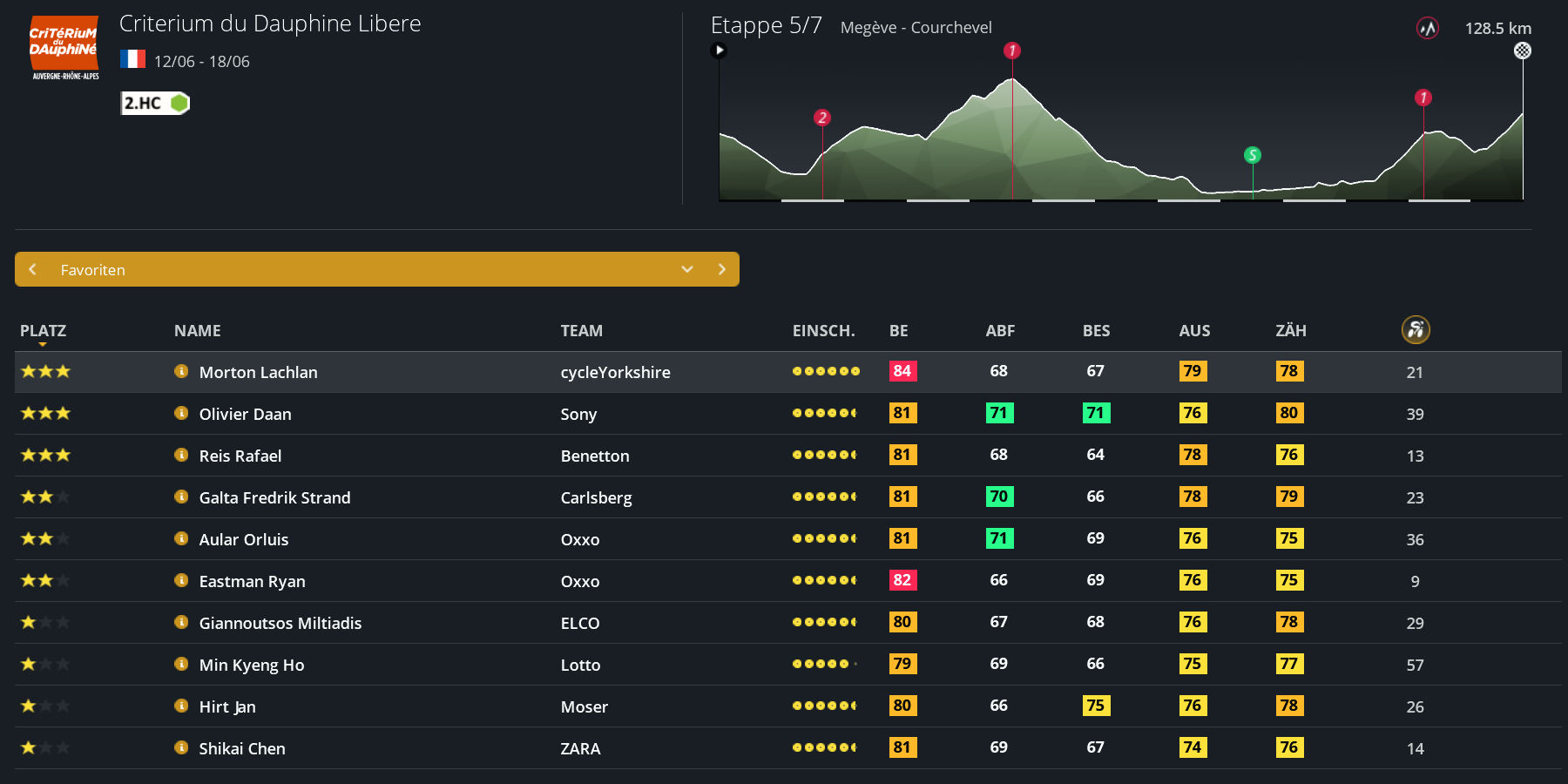Click the info icon for Reis Rafael

(181, 455)
